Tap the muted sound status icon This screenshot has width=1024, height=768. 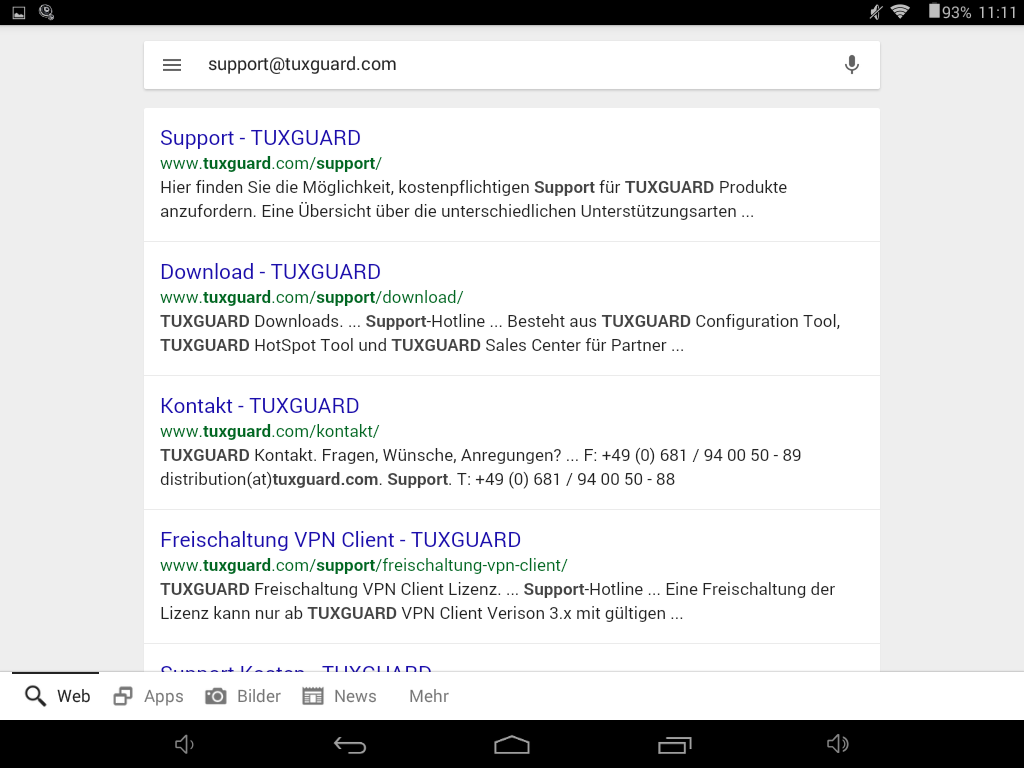point(876,12)
